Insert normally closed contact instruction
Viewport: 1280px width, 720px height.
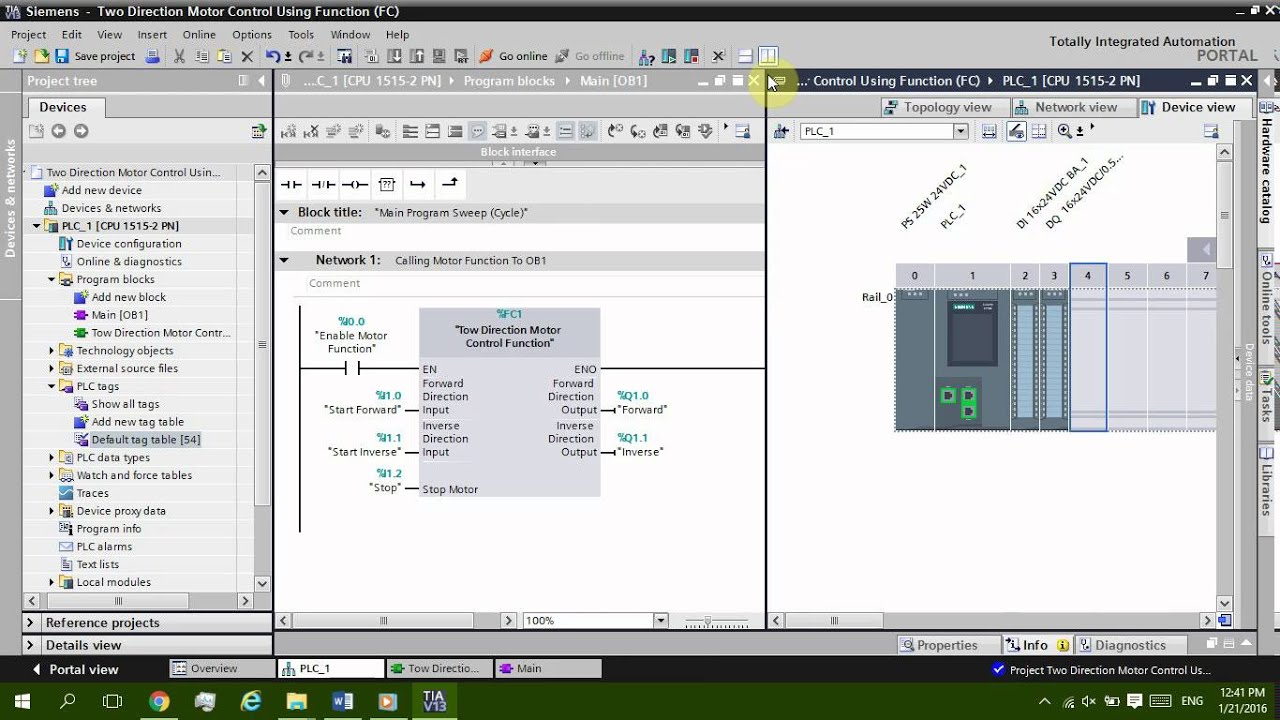323,184
